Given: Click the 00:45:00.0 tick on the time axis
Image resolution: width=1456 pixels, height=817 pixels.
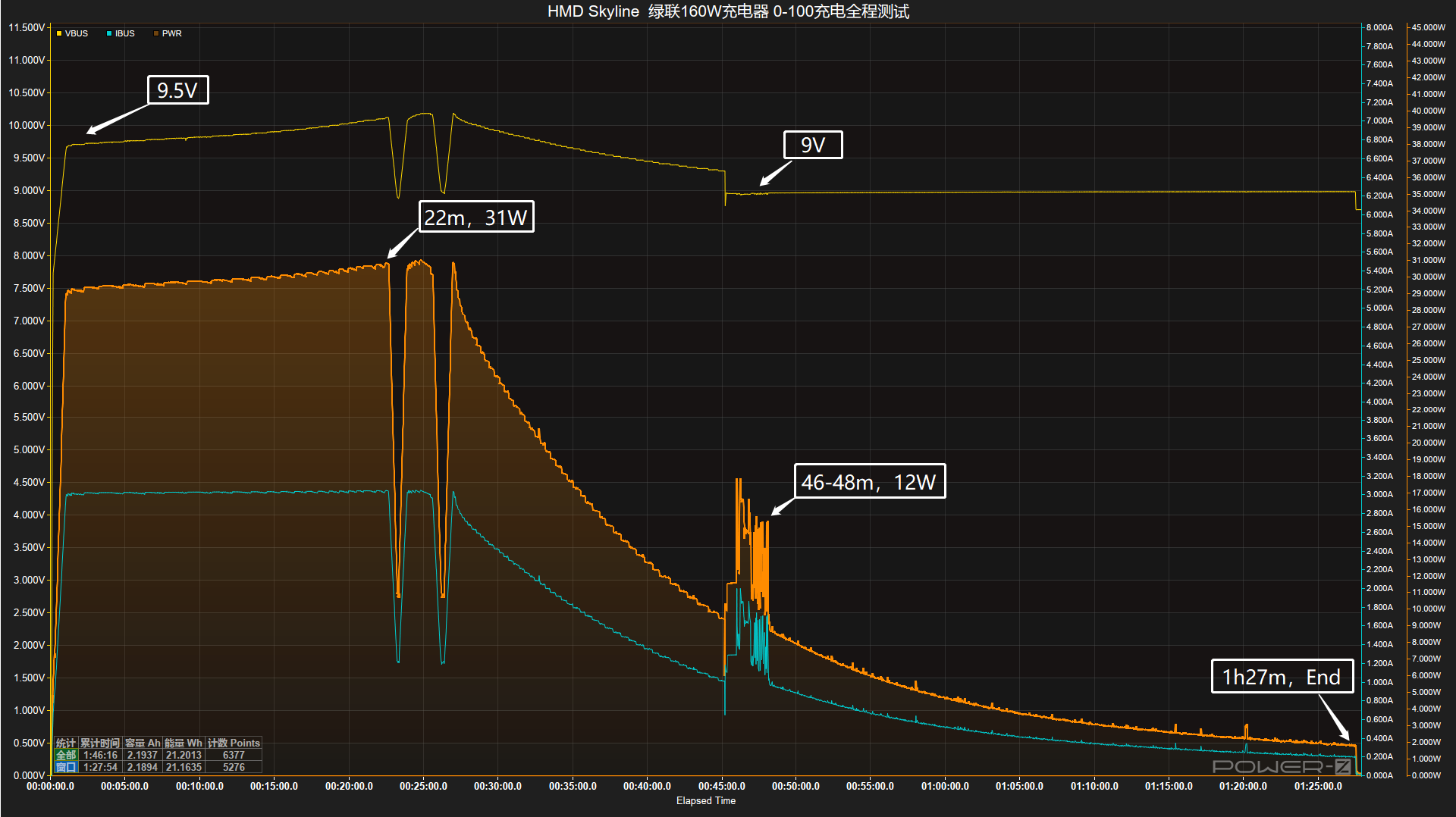Looking at the screenshot, I should coord(722,786).
